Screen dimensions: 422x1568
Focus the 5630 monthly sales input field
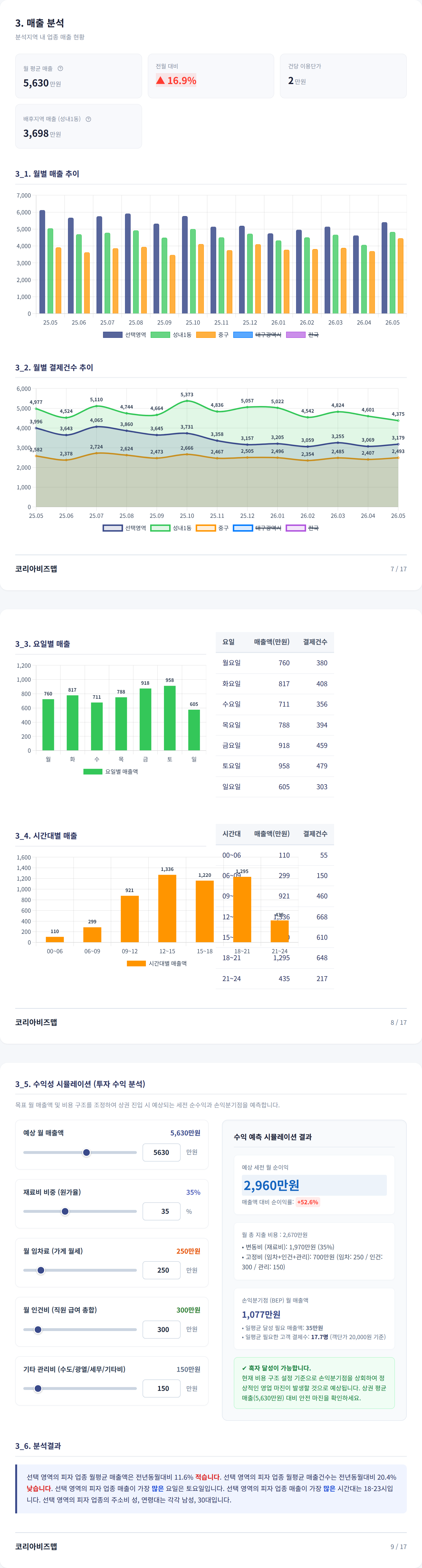(161, 1152)
